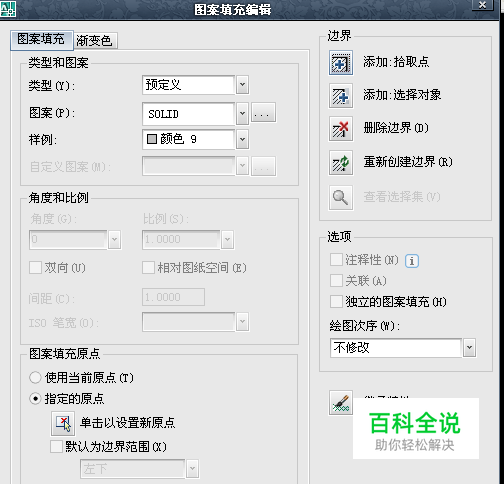504x484 pixels.
Task: Click the 颜色 9 swatch in 样例
Action: click(152, 139)
